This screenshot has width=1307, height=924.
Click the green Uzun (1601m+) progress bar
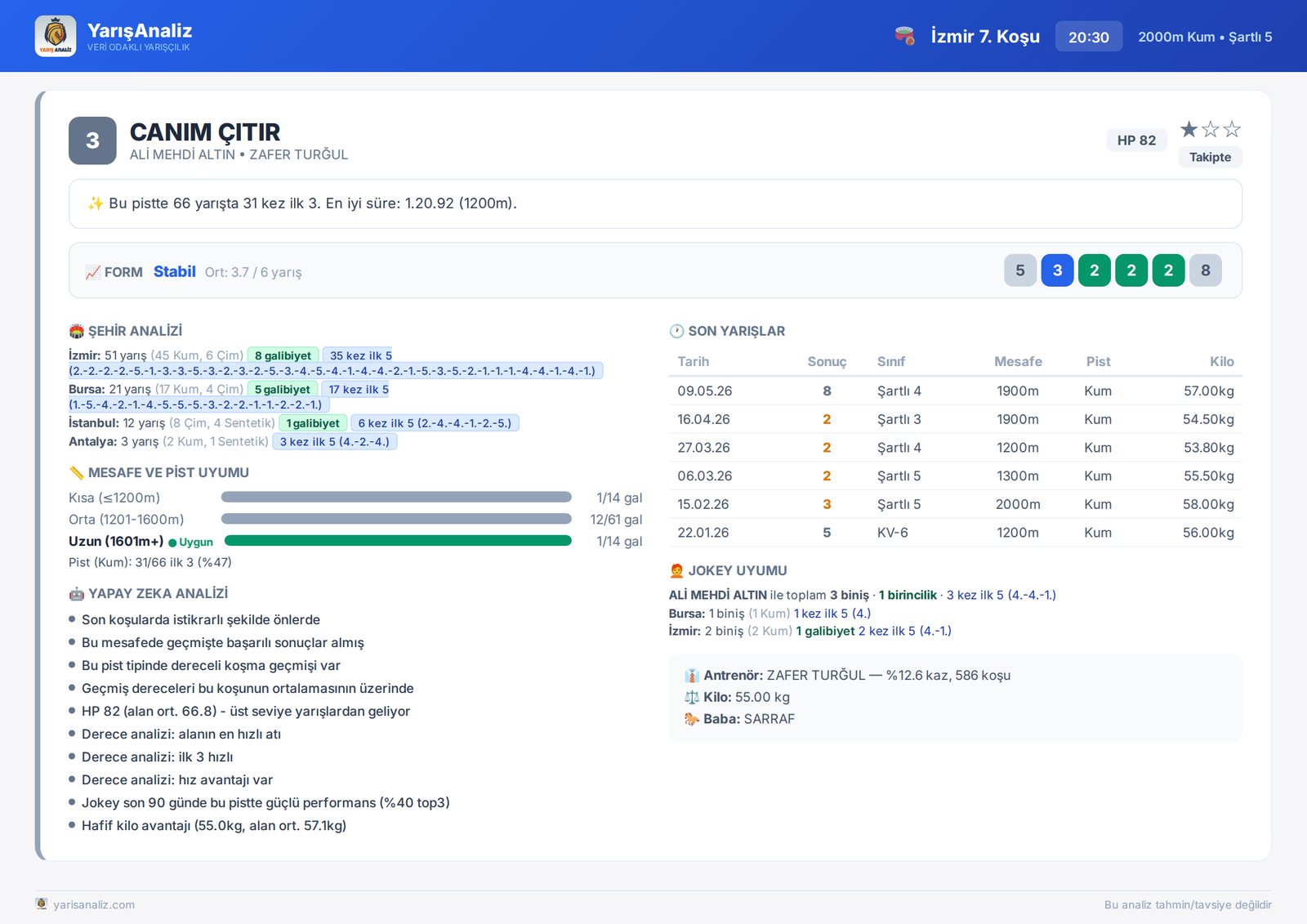click(398, 541)
